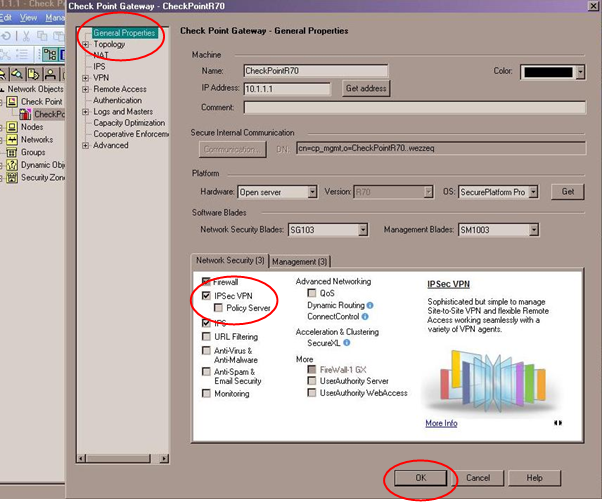Viewport: 602px width, 502px height.
Task: Open the Users tab icon in objects tree
Action: [x=50, y=74]
